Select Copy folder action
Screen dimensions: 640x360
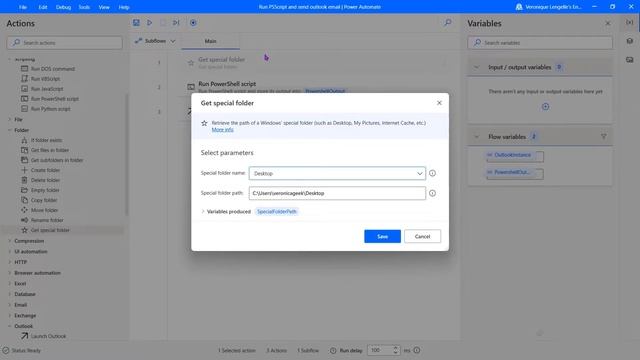(44, 200)
